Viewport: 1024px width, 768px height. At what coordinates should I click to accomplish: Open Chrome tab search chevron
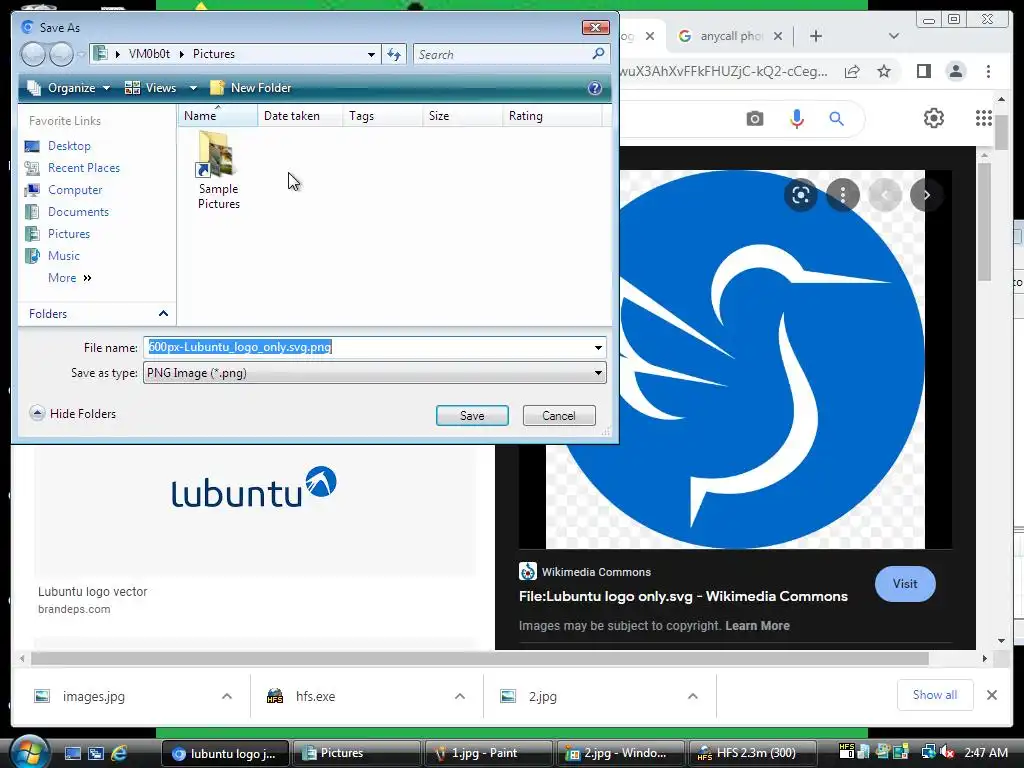(893, 36)
